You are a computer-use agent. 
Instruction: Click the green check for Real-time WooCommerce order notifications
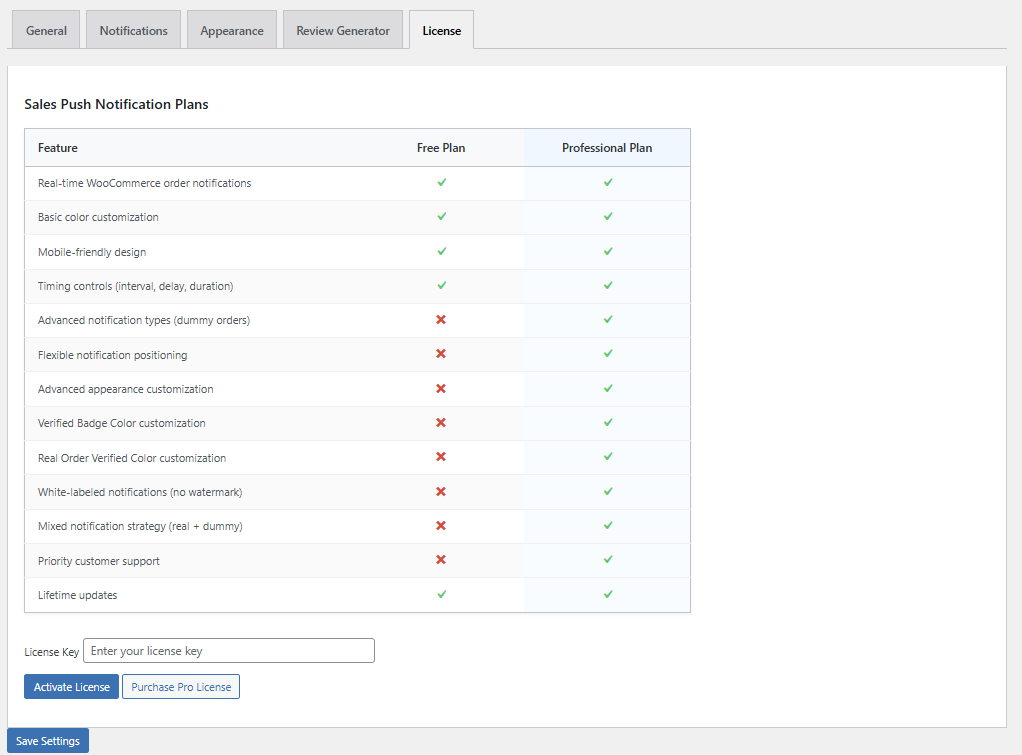click(x=441, y=182)
